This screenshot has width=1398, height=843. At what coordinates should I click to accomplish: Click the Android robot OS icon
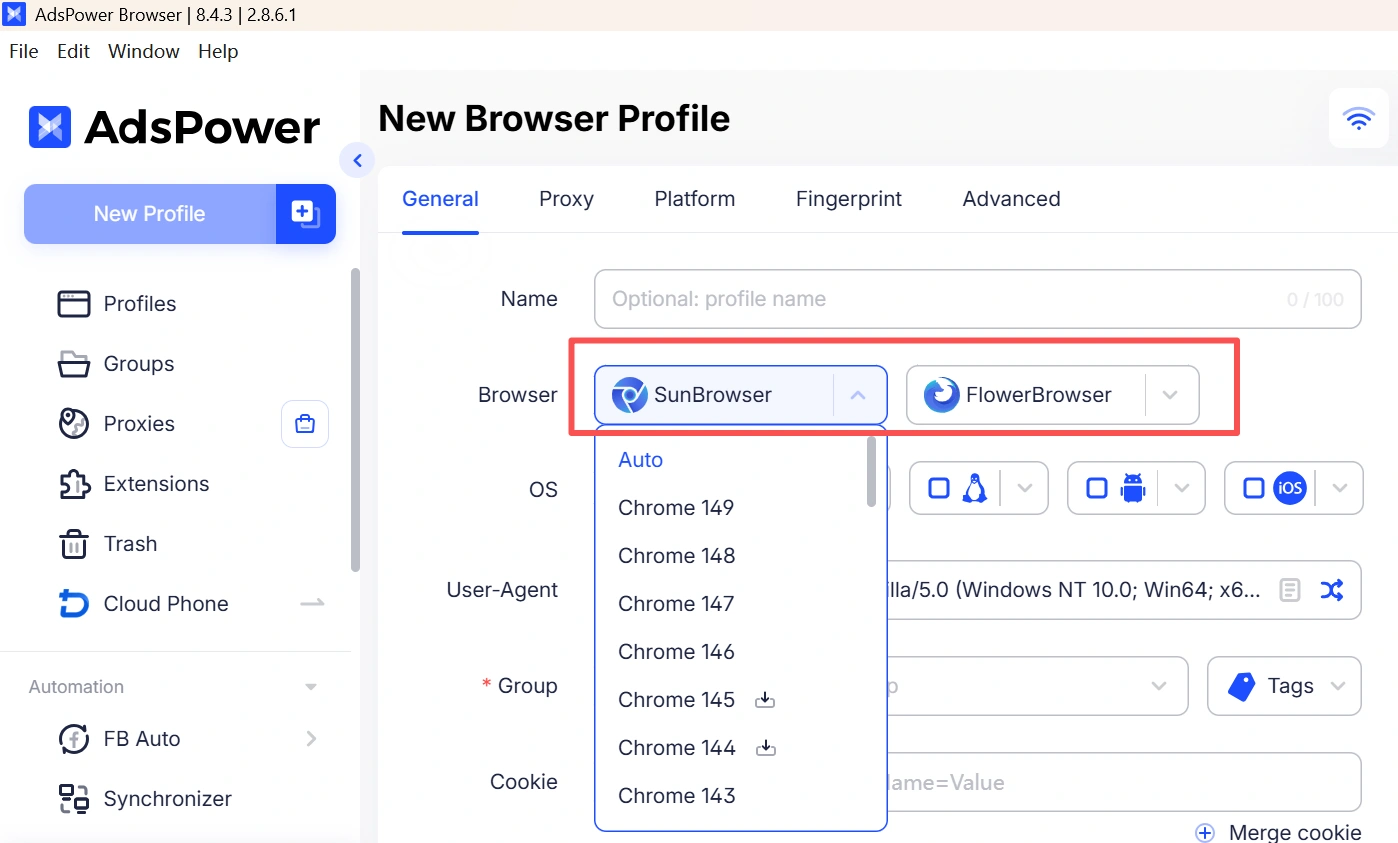point(1132,488)
